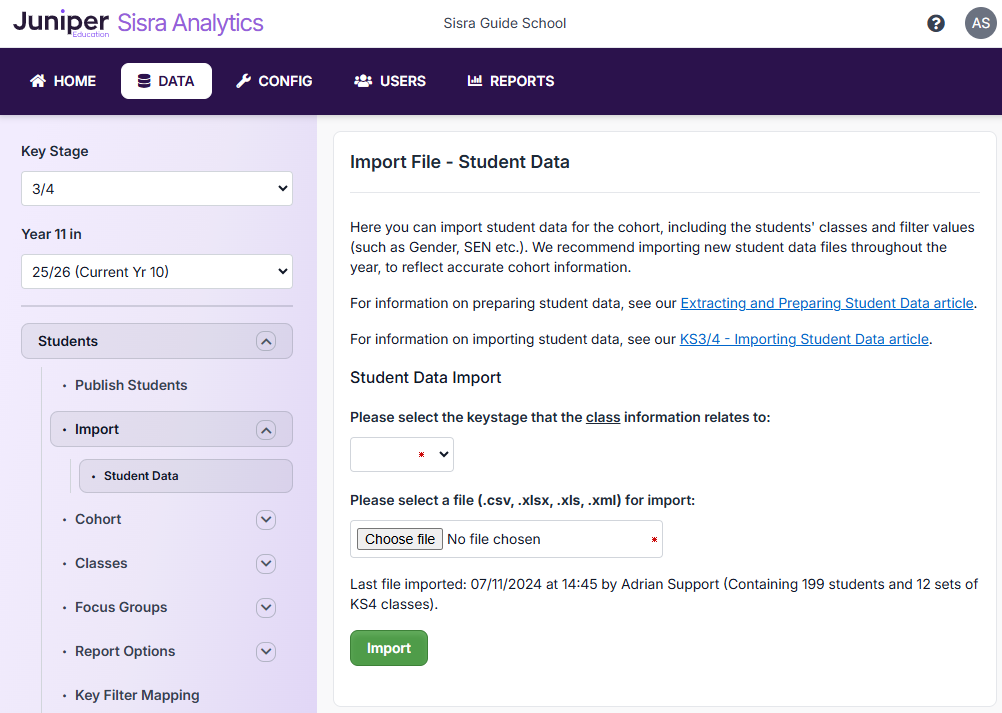Collapse the Import submenu chevron
The image size is (1002, 713).
click(x=265, y=430)
